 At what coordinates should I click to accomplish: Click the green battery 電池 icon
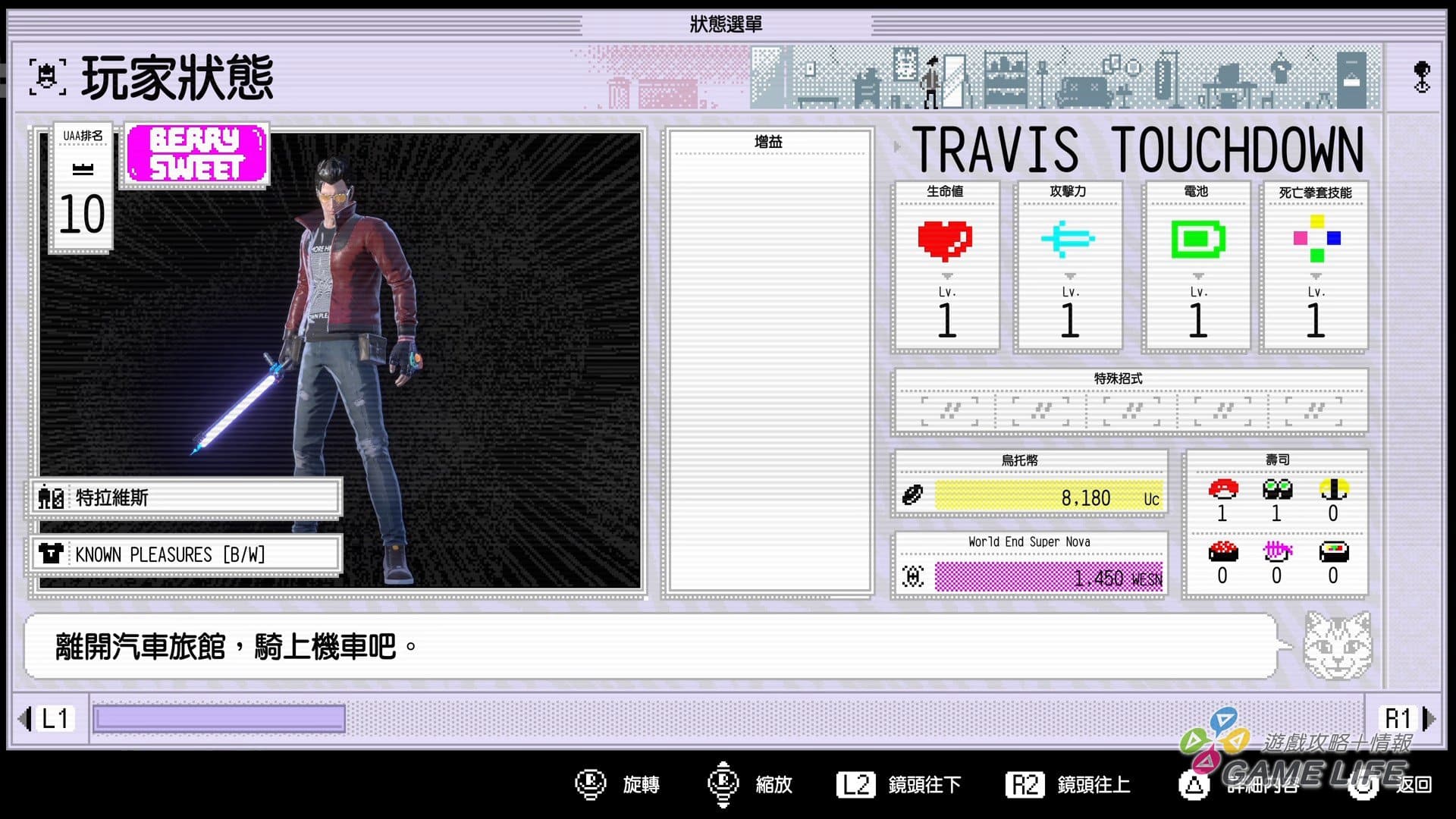click(x=1197, y=240)
